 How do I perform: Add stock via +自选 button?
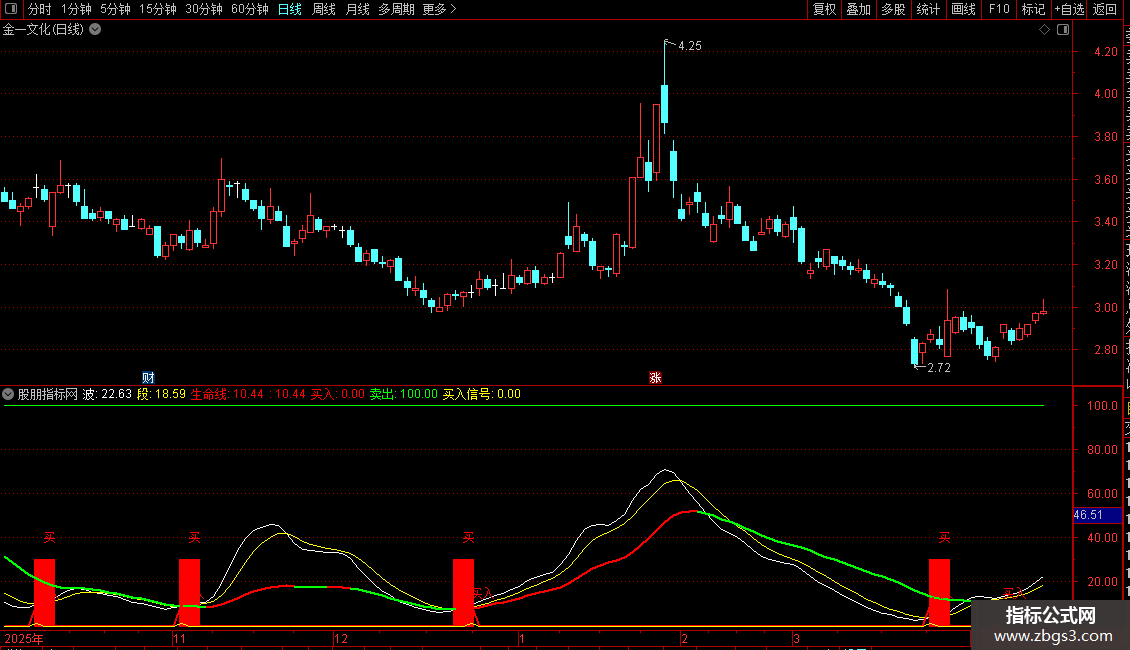(1069, 9)
